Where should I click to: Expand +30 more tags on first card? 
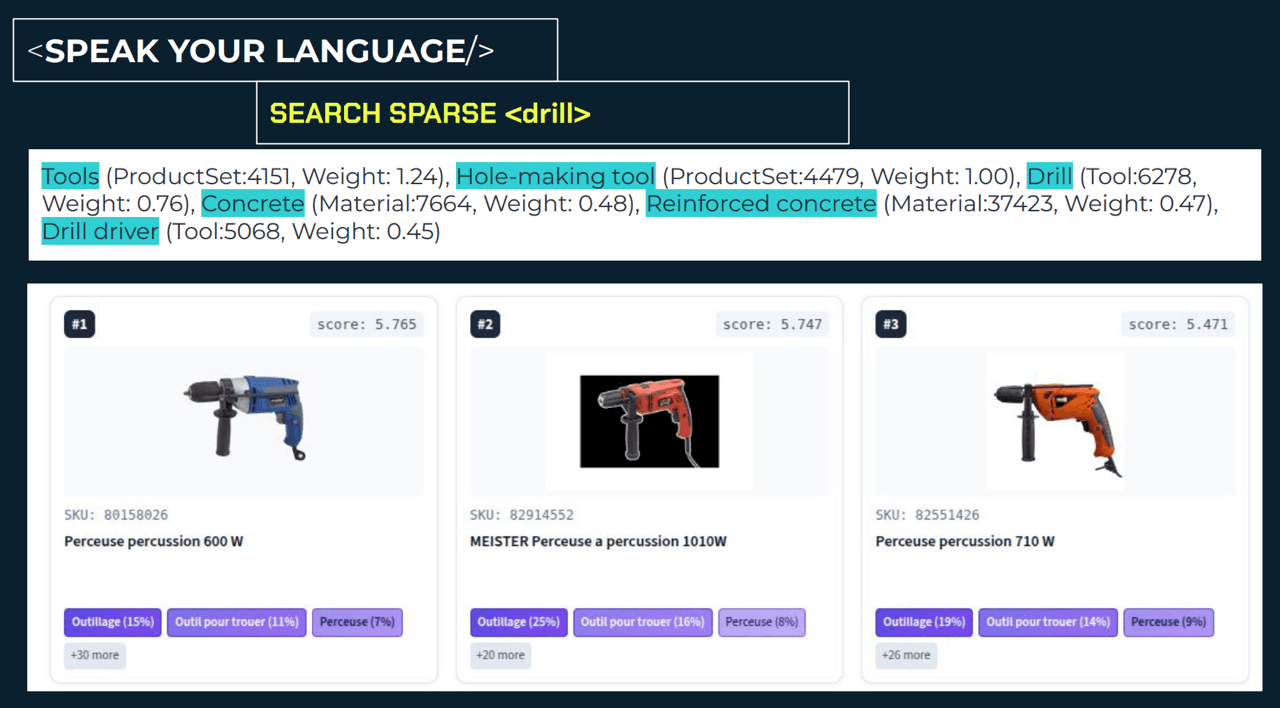[95, 655]
